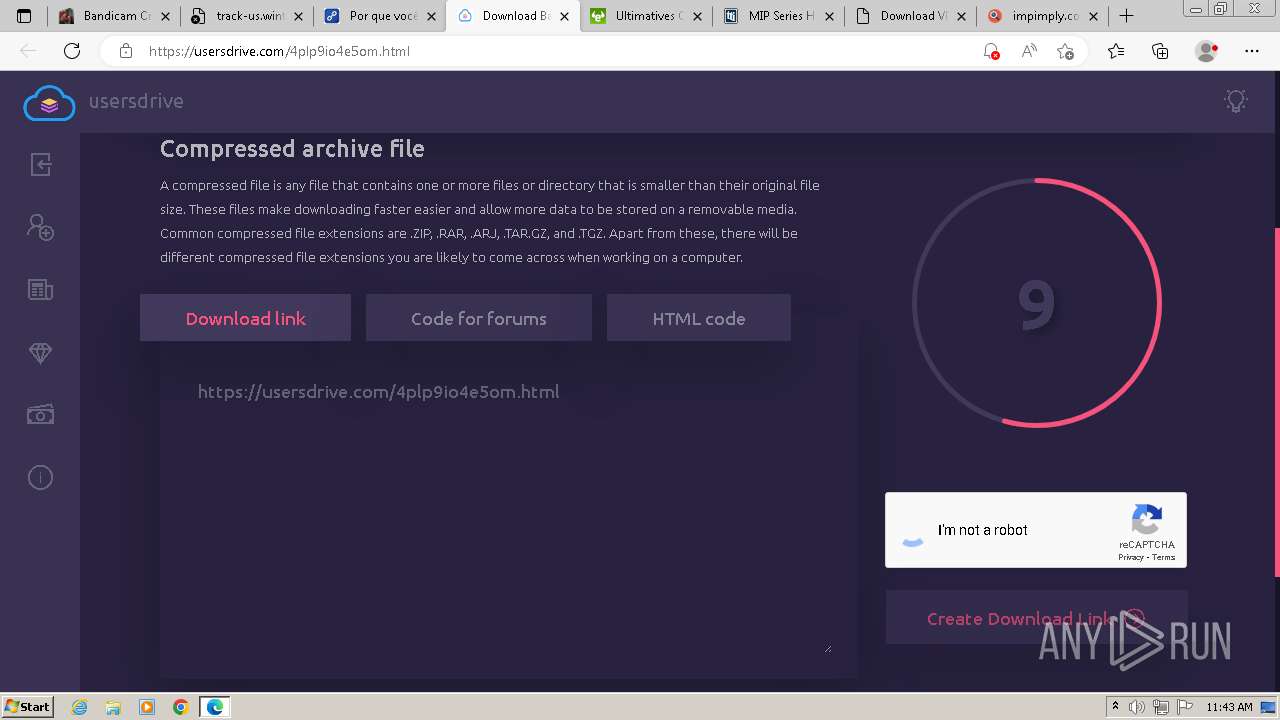Add this page to favorites star

(1065, 51)
